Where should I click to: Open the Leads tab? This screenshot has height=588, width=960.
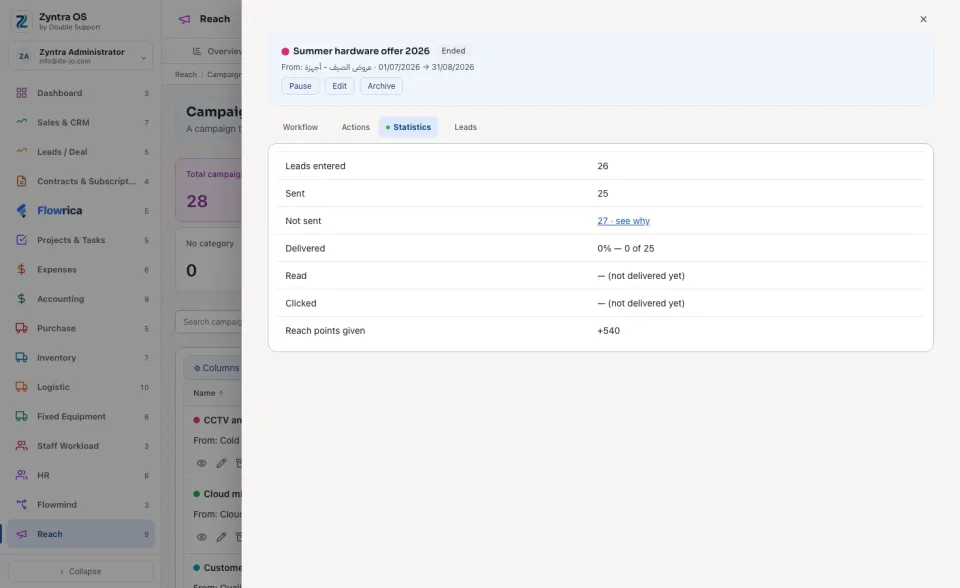[465, 127]
